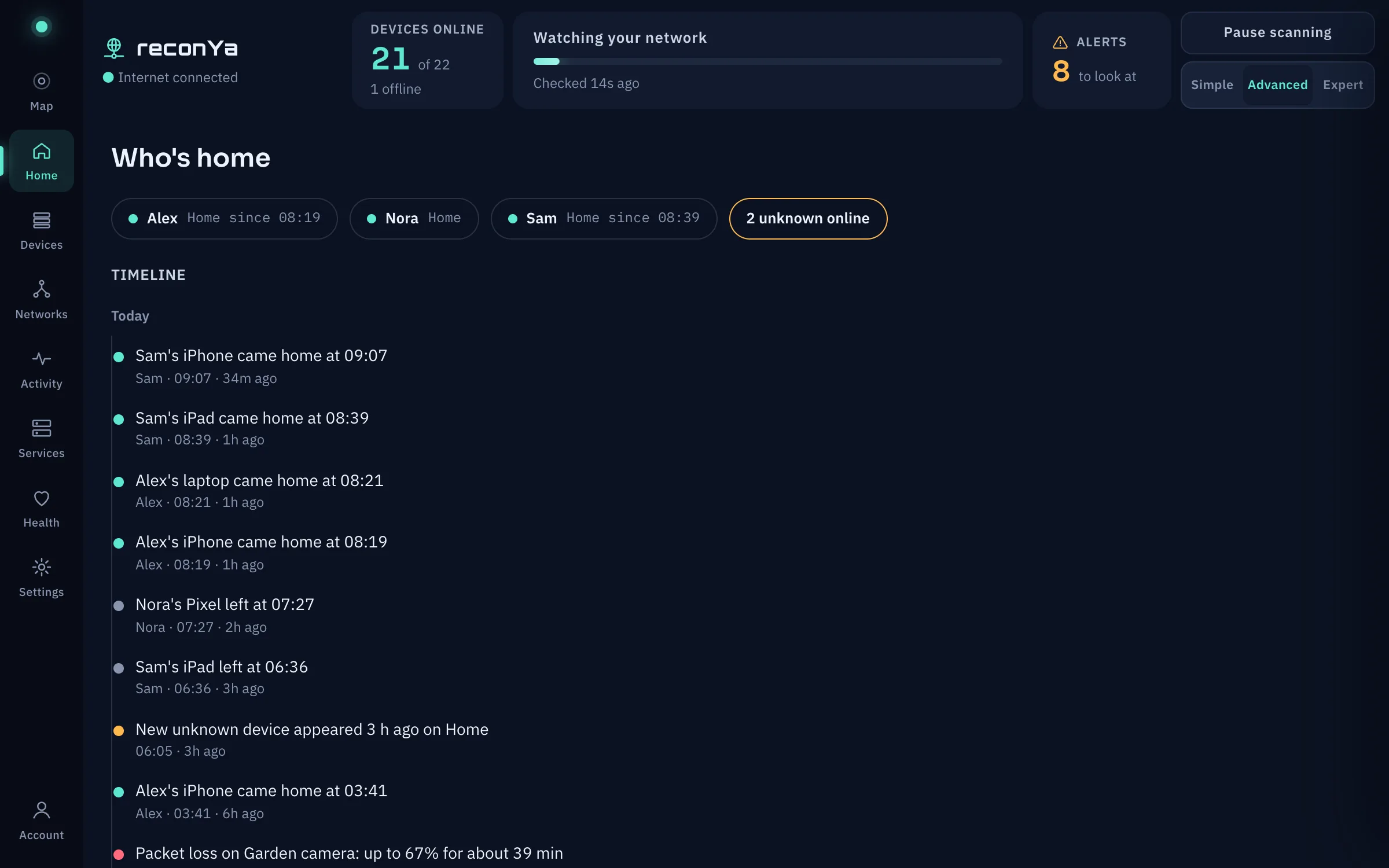The width and height of the screenshot is (1389, 868).
Task: Open the Account profile icon
Action: (41, 810)
